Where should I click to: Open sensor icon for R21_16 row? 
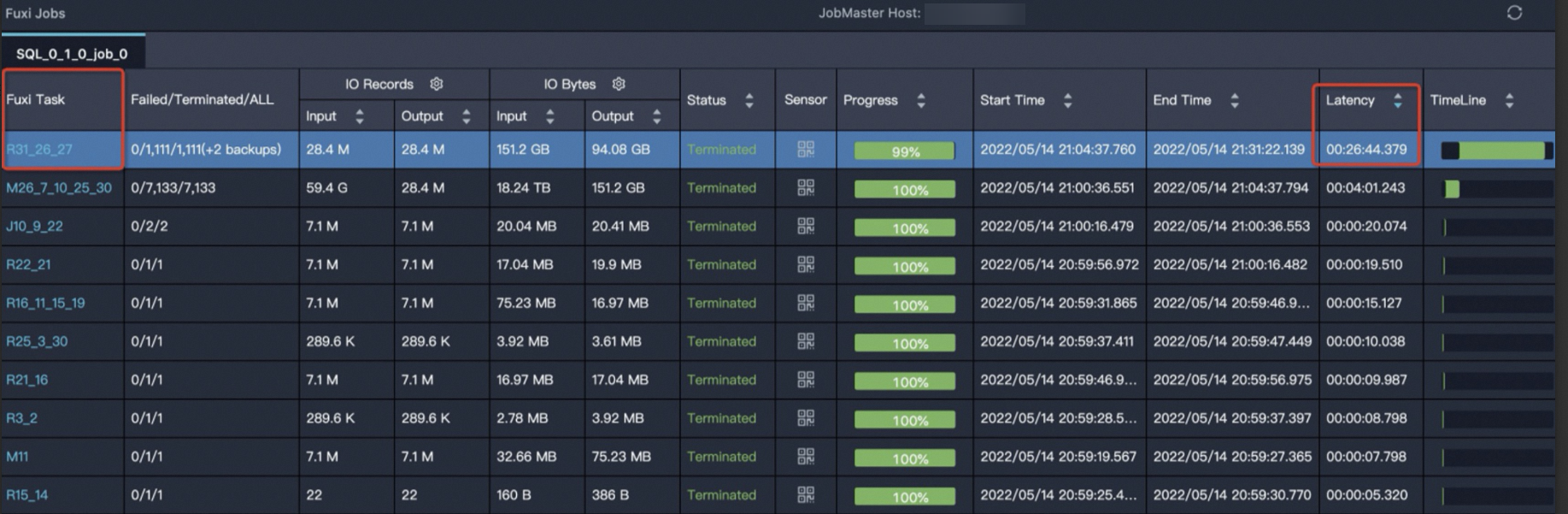click(805, 380)
